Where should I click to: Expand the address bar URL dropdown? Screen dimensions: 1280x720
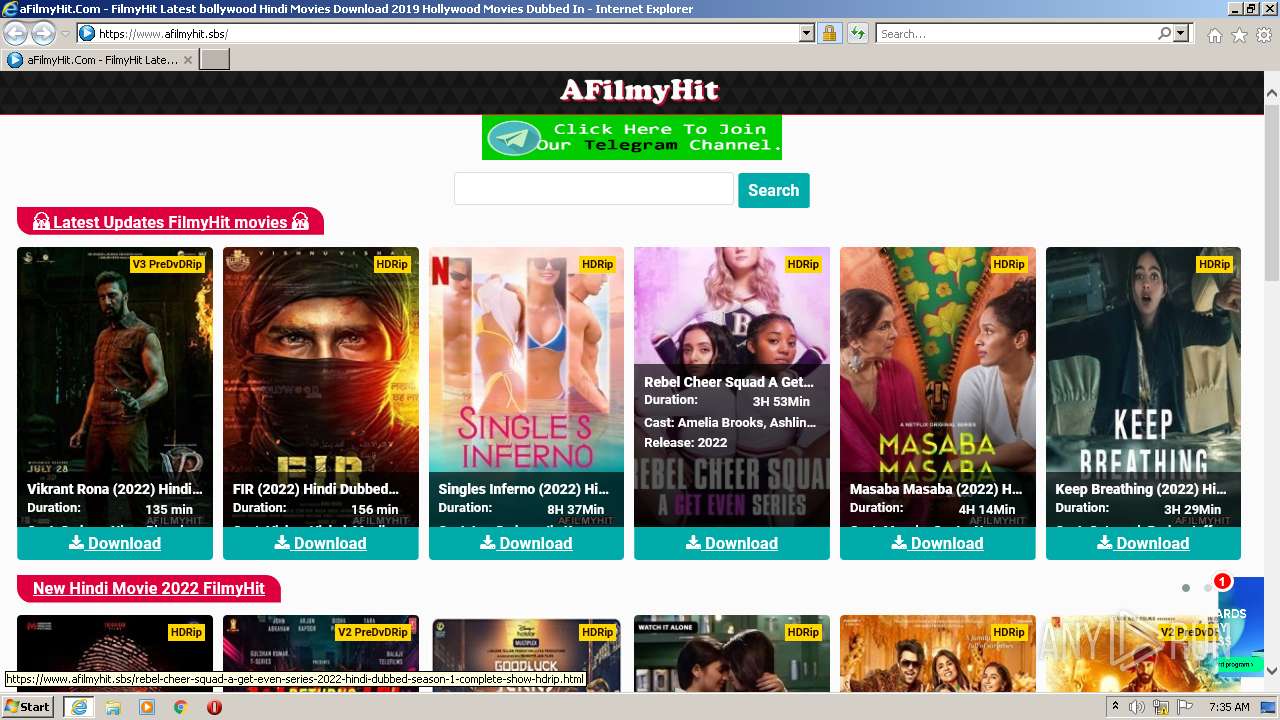click(807, 33)
